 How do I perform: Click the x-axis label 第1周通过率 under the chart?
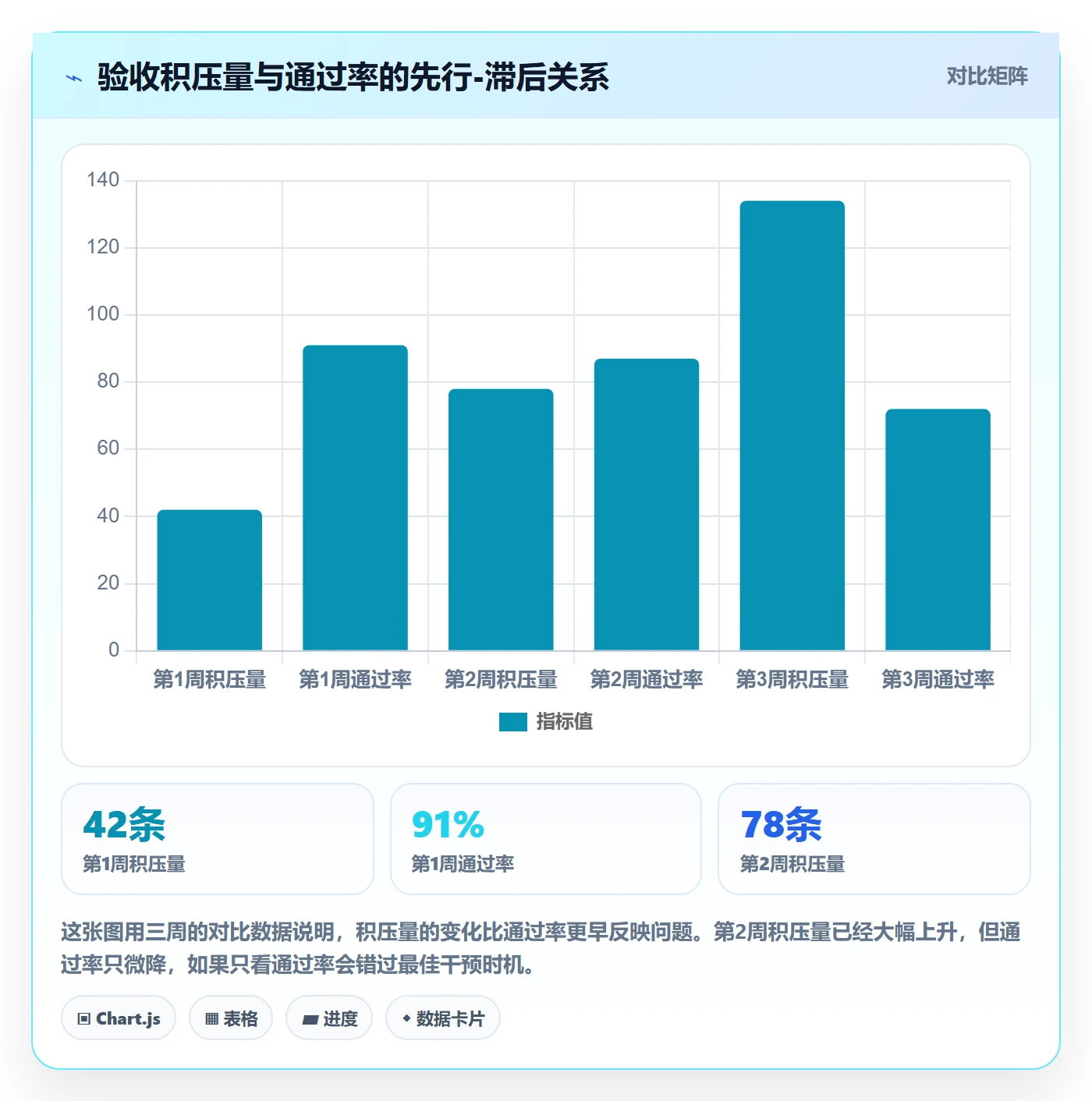coord(355,679)
